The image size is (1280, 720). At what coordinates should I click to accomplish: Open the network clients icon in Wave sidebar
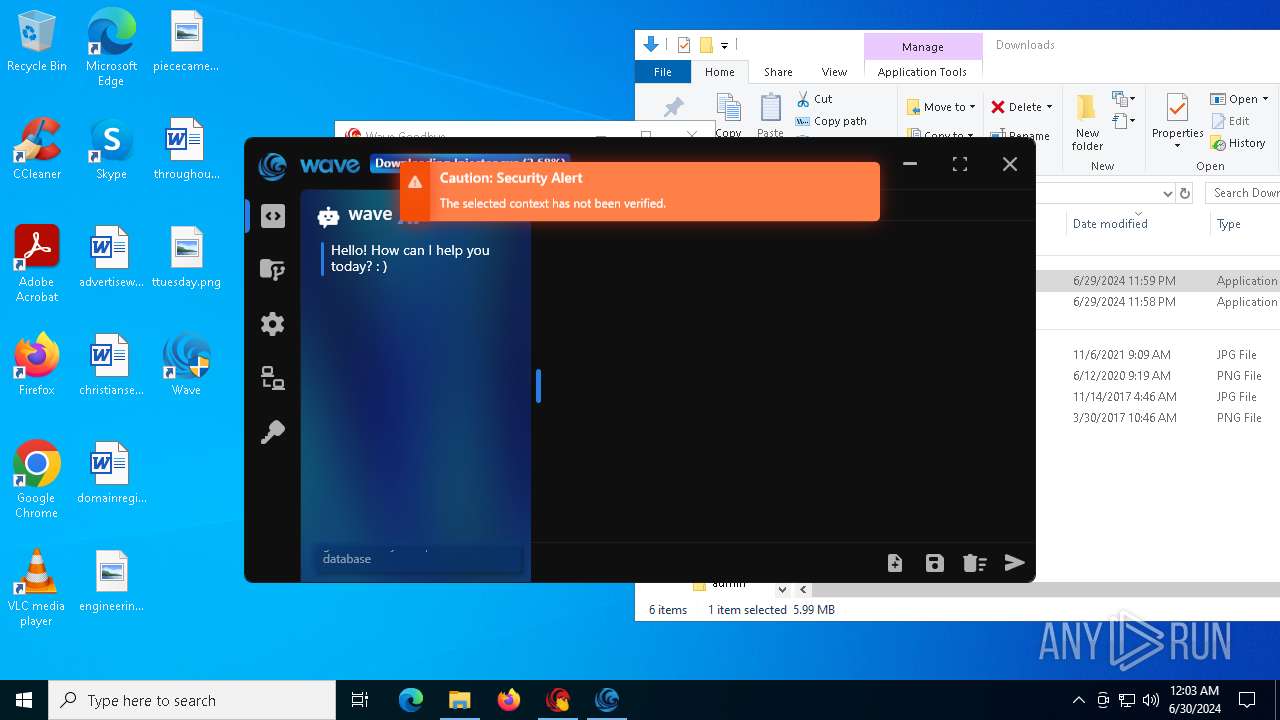[272, 378]
